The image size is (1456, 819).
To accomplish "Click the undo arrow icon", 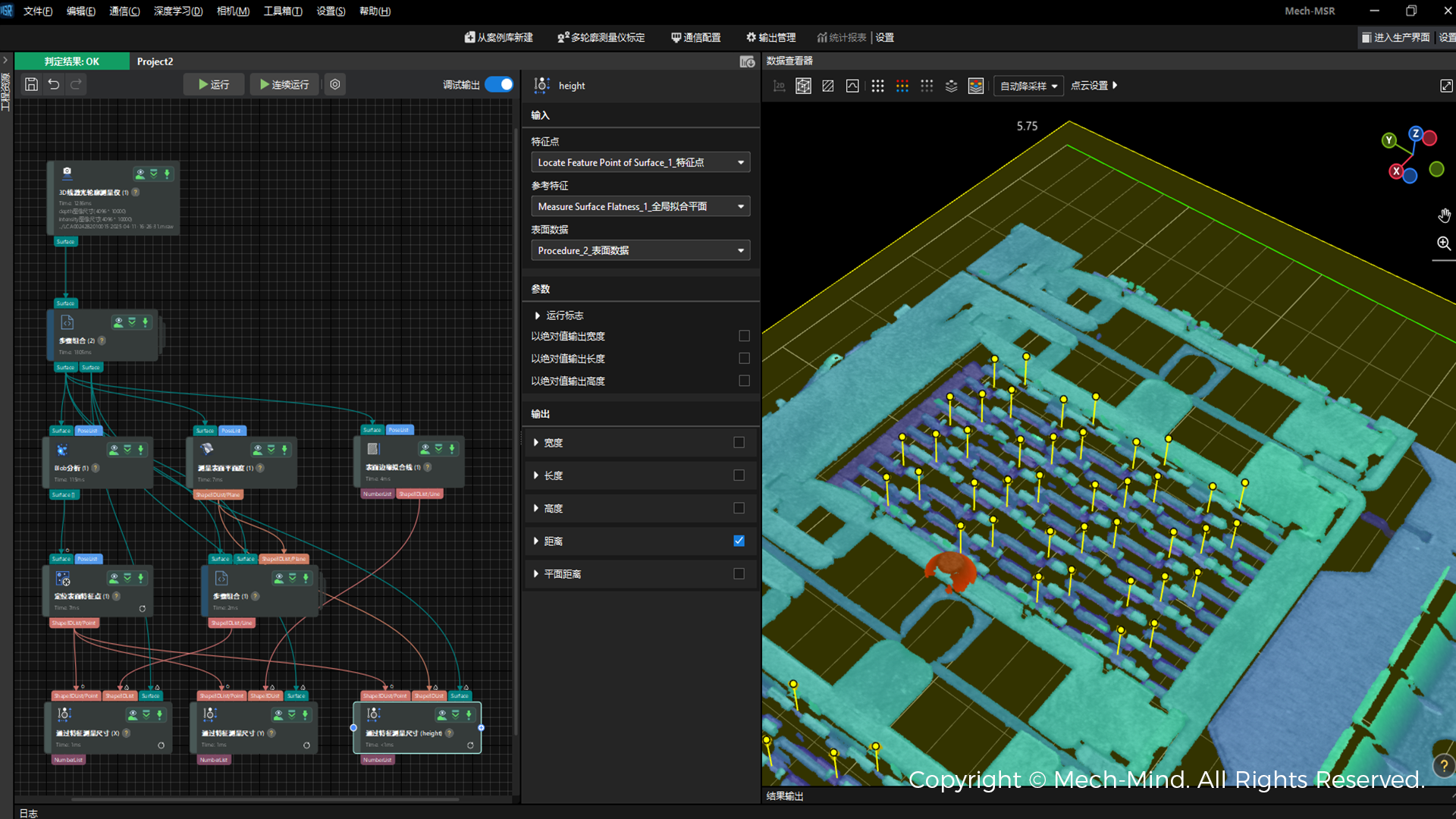I will click(54, 84).
